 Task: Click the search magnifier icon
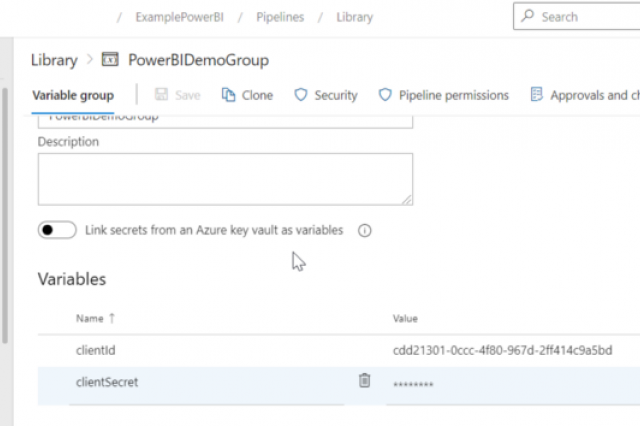point(527,16)
